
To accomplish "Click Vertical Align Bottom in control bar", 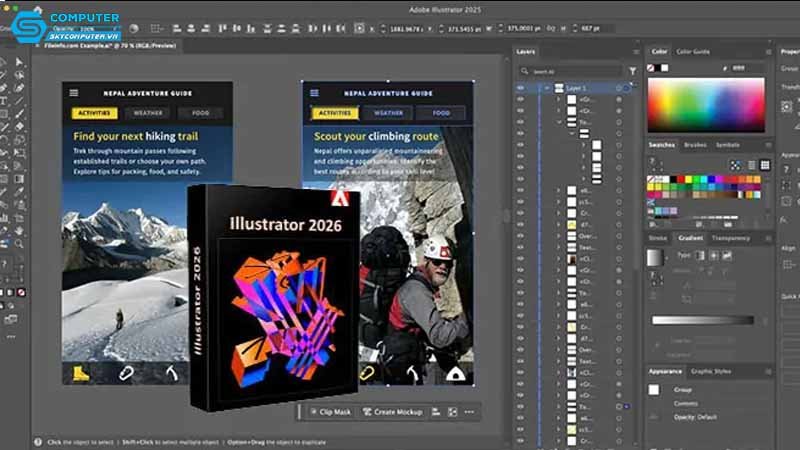I will 251,29.
